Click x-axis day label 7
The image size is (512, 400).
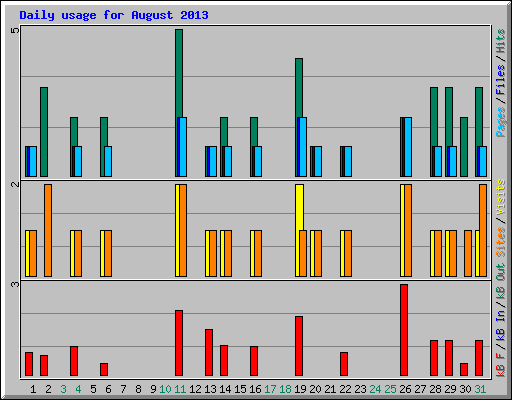(123, 389)
